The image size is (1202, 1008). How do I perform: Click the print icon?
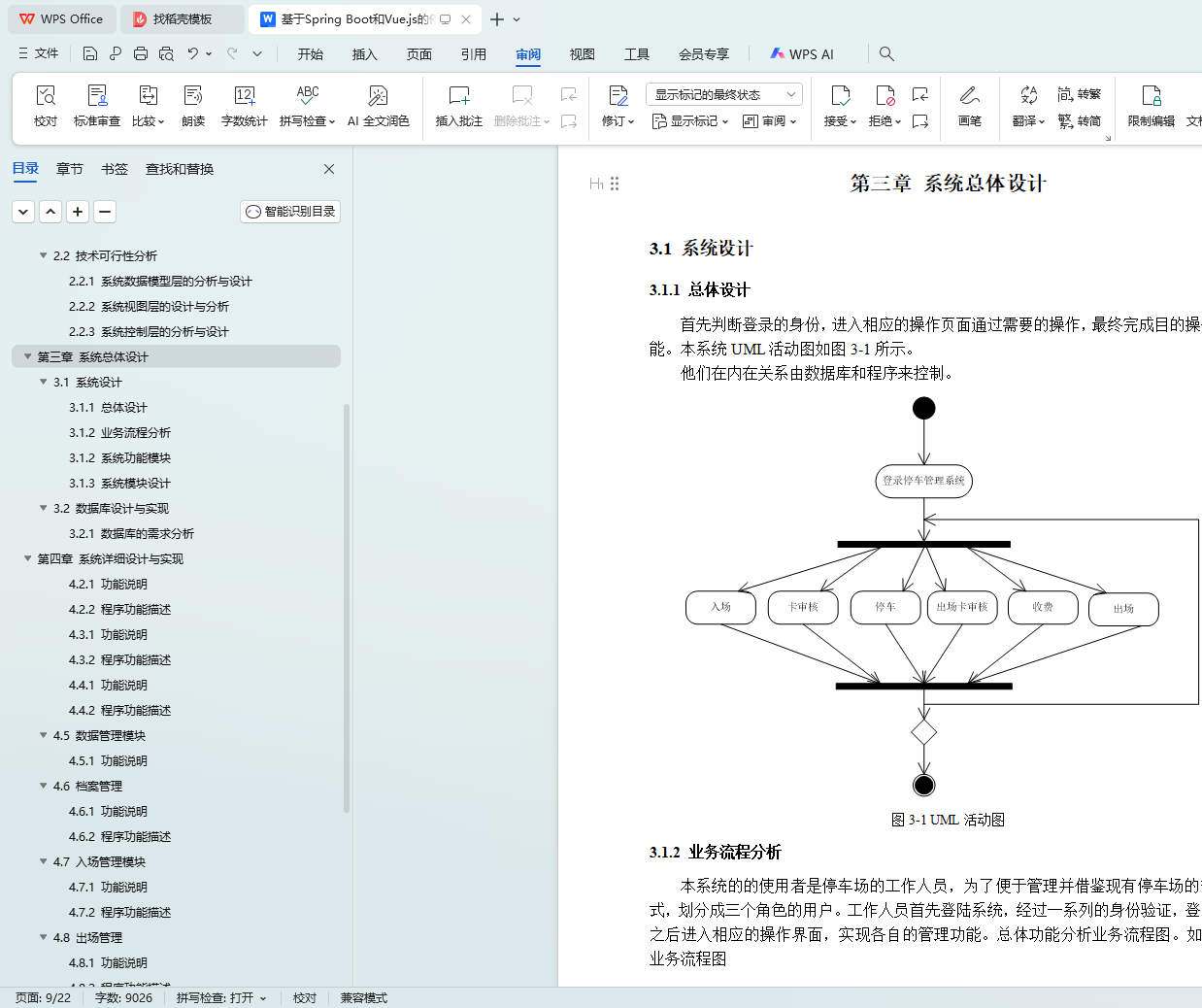(x=141, y=53)
